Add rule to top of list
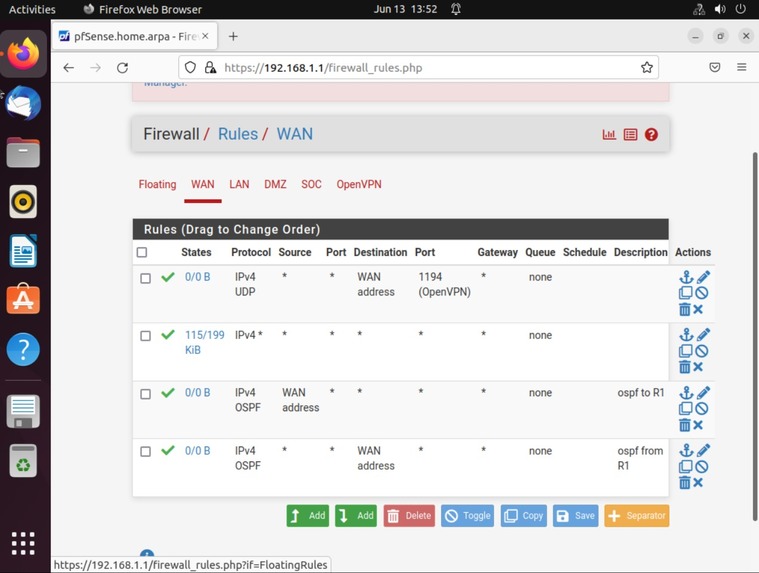The height and width of the screenshot is (573, 759). 308,516
